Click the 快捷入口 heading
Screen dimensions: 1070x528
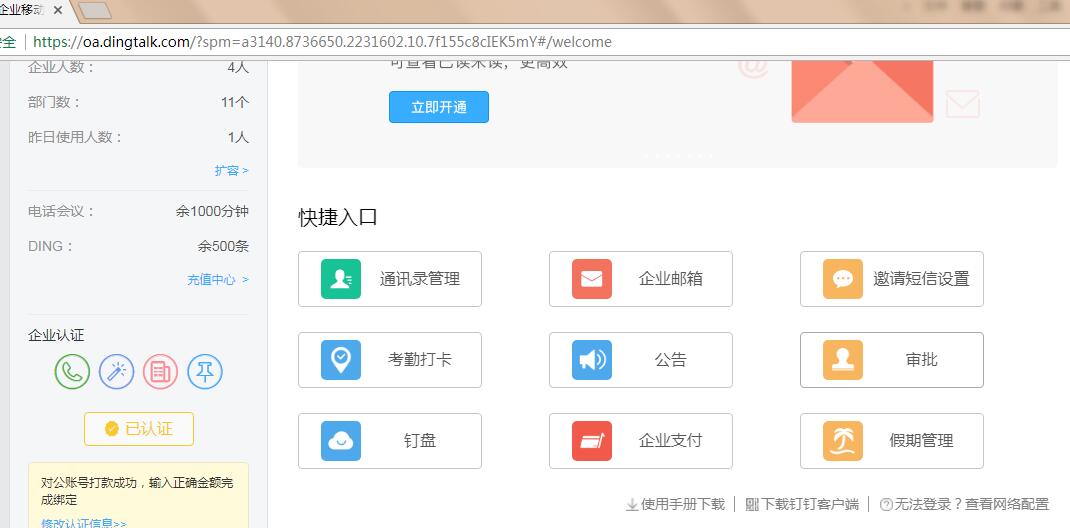(x=338, y=218)
